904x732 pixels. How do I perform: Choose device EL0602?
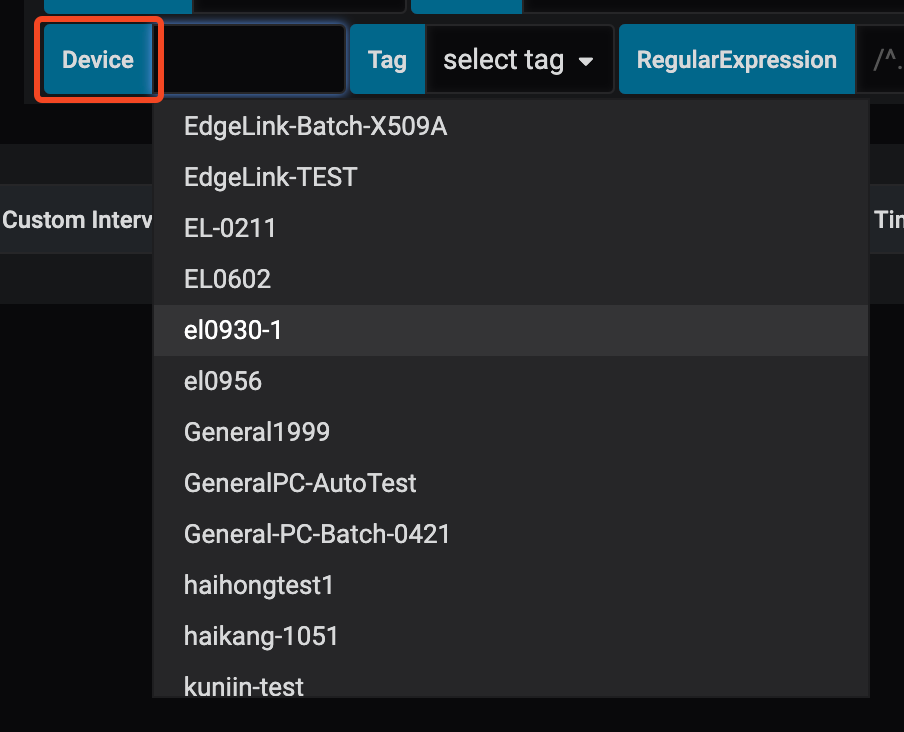[225, 279]
